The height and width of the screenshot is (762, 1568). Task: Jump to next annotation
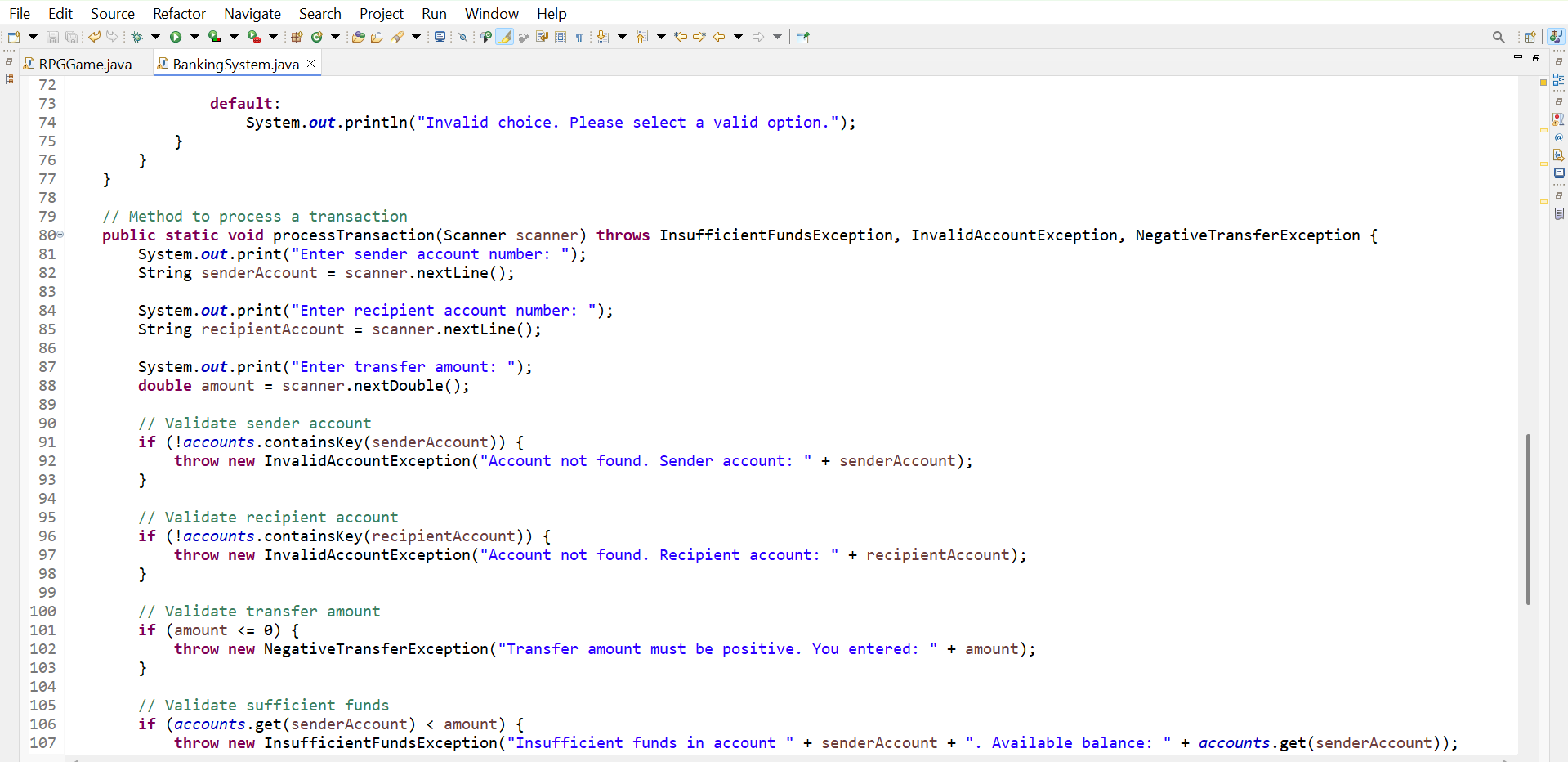603,37
